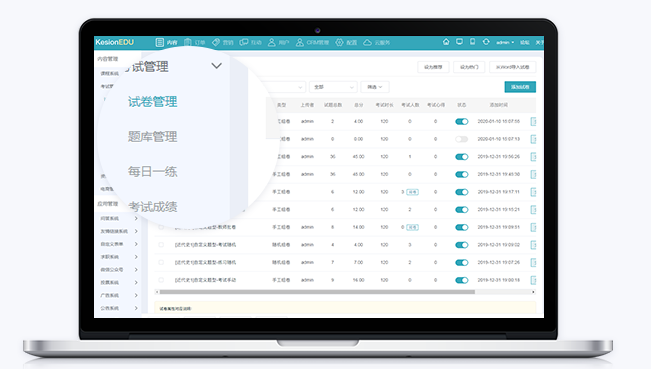Click the horizontal scrollbar thumb
651x369 pixels.
click(317, 292)
